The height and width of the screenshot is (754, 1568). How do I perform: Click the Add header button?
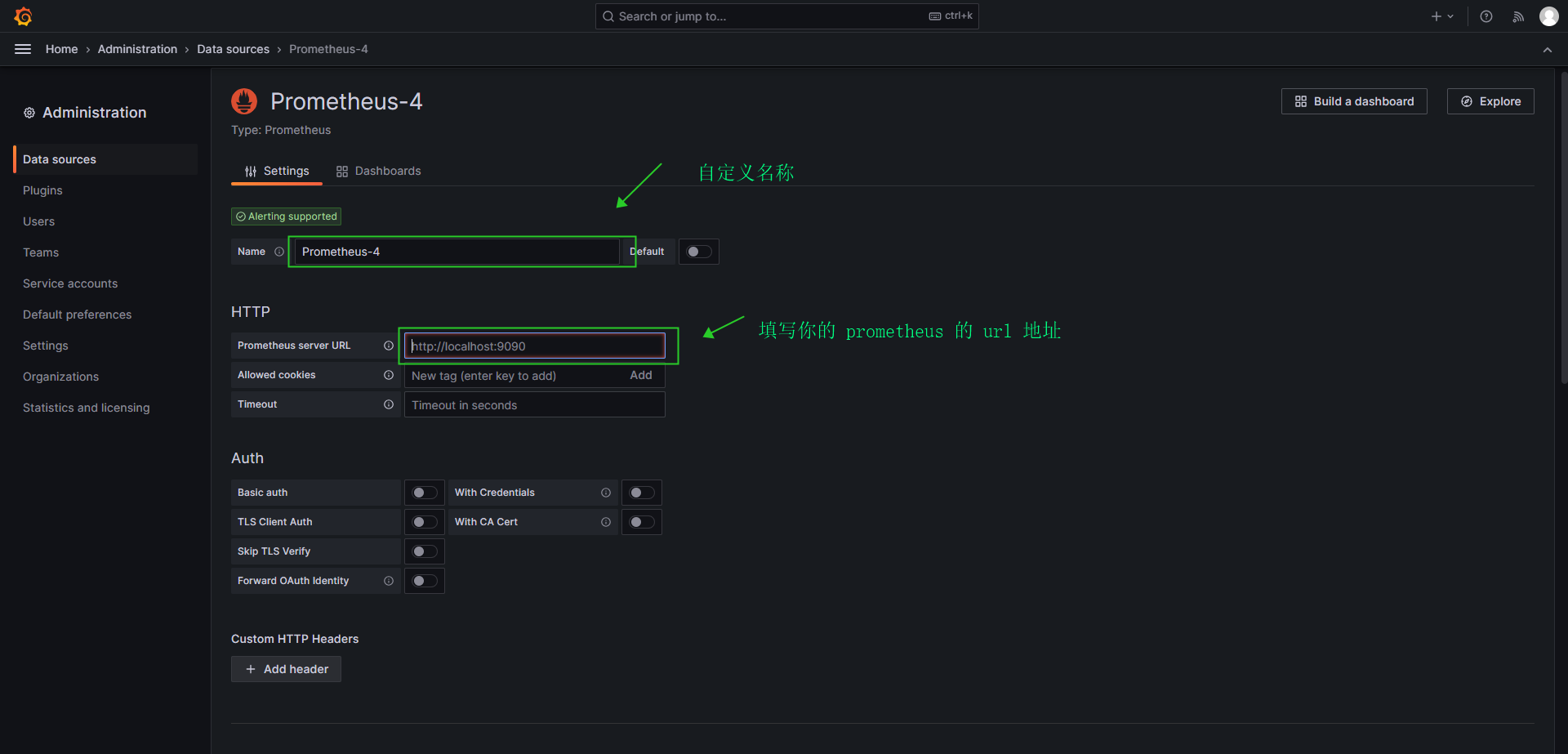(286, 669)
